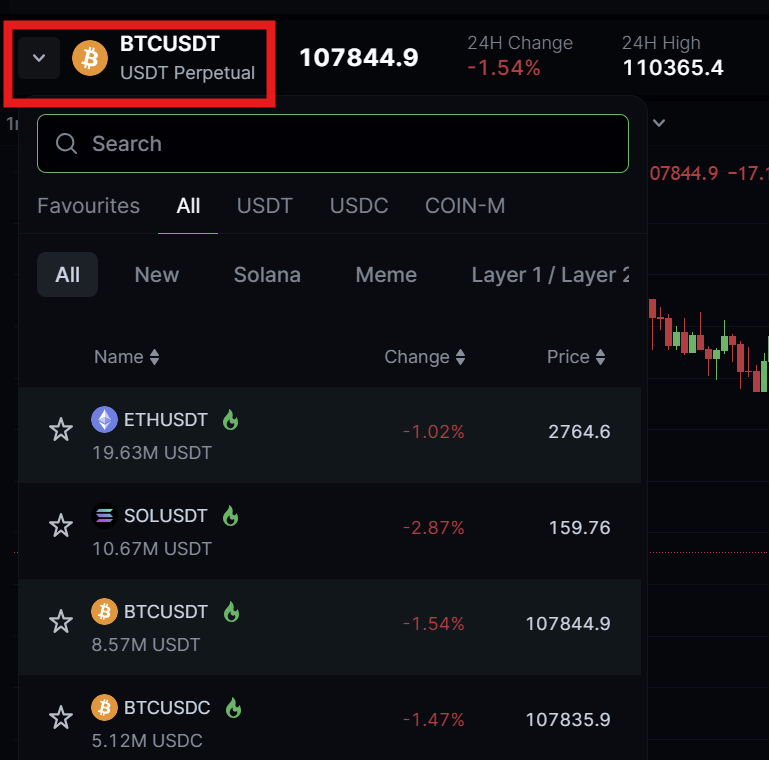Sort pairs by Change column arrows

[x=460, y=357]
